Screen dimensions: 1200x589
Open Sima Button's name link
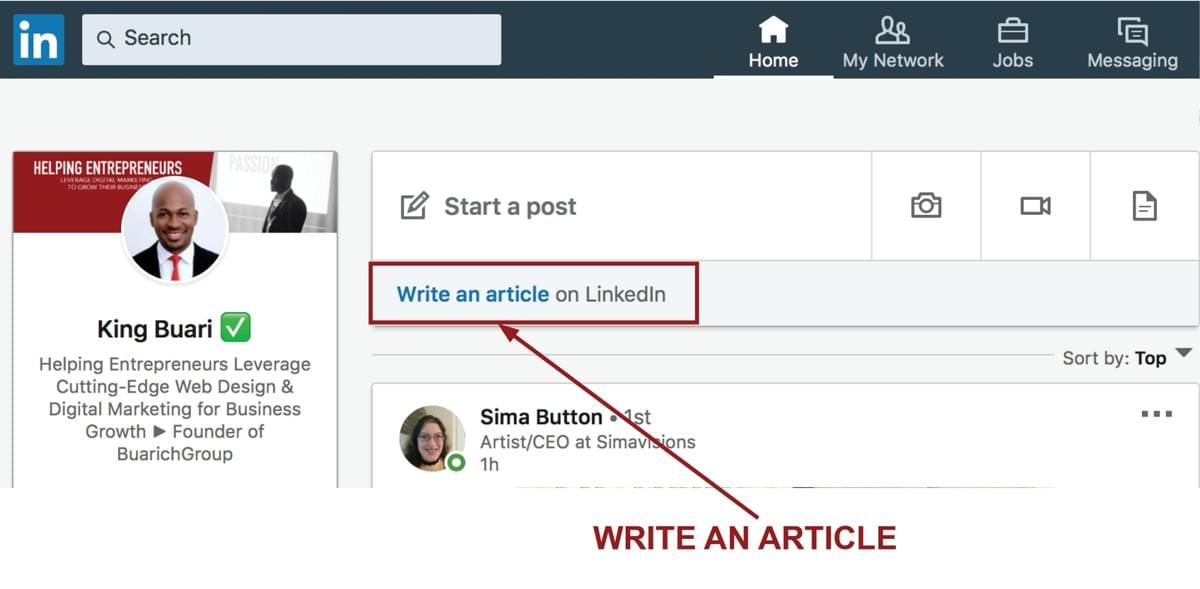(541, 417)
